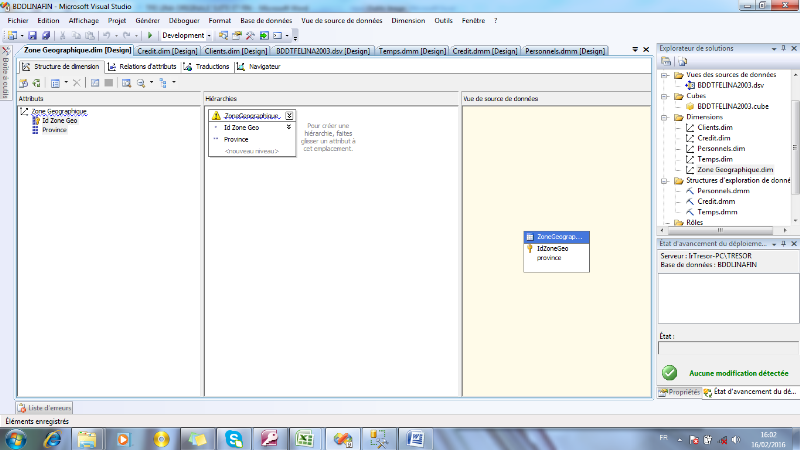Select Clients.dim in the solution explorer
Screen dimensions: 800x450
click(x=714, y=127)
